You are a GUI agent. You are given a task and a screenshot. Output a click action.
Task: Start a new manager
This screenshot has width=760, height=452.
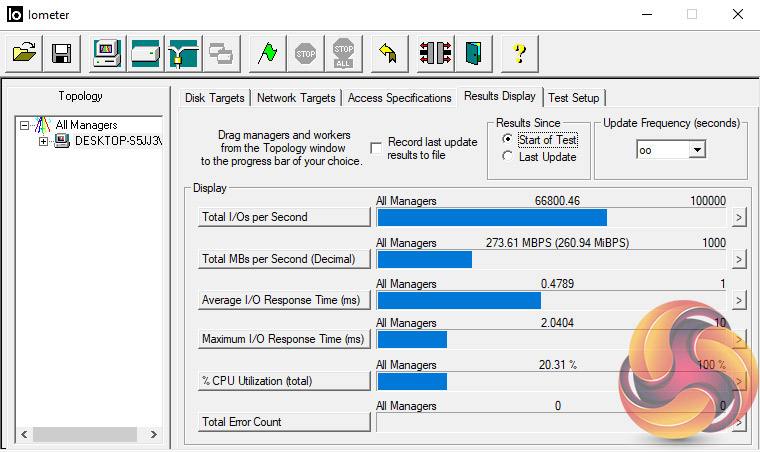pyautogui.click(x=108, y=53)
